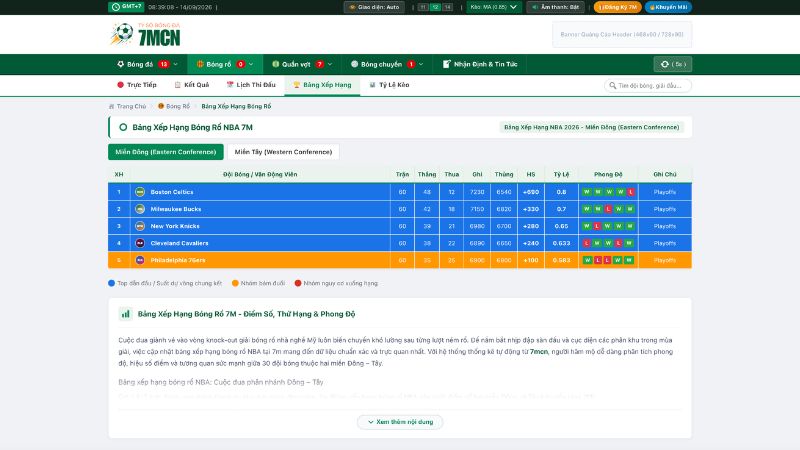This screenshot has height=450, width=800.
Task: Open the Boston Celtics team name
Action: (x=172, y=192)
